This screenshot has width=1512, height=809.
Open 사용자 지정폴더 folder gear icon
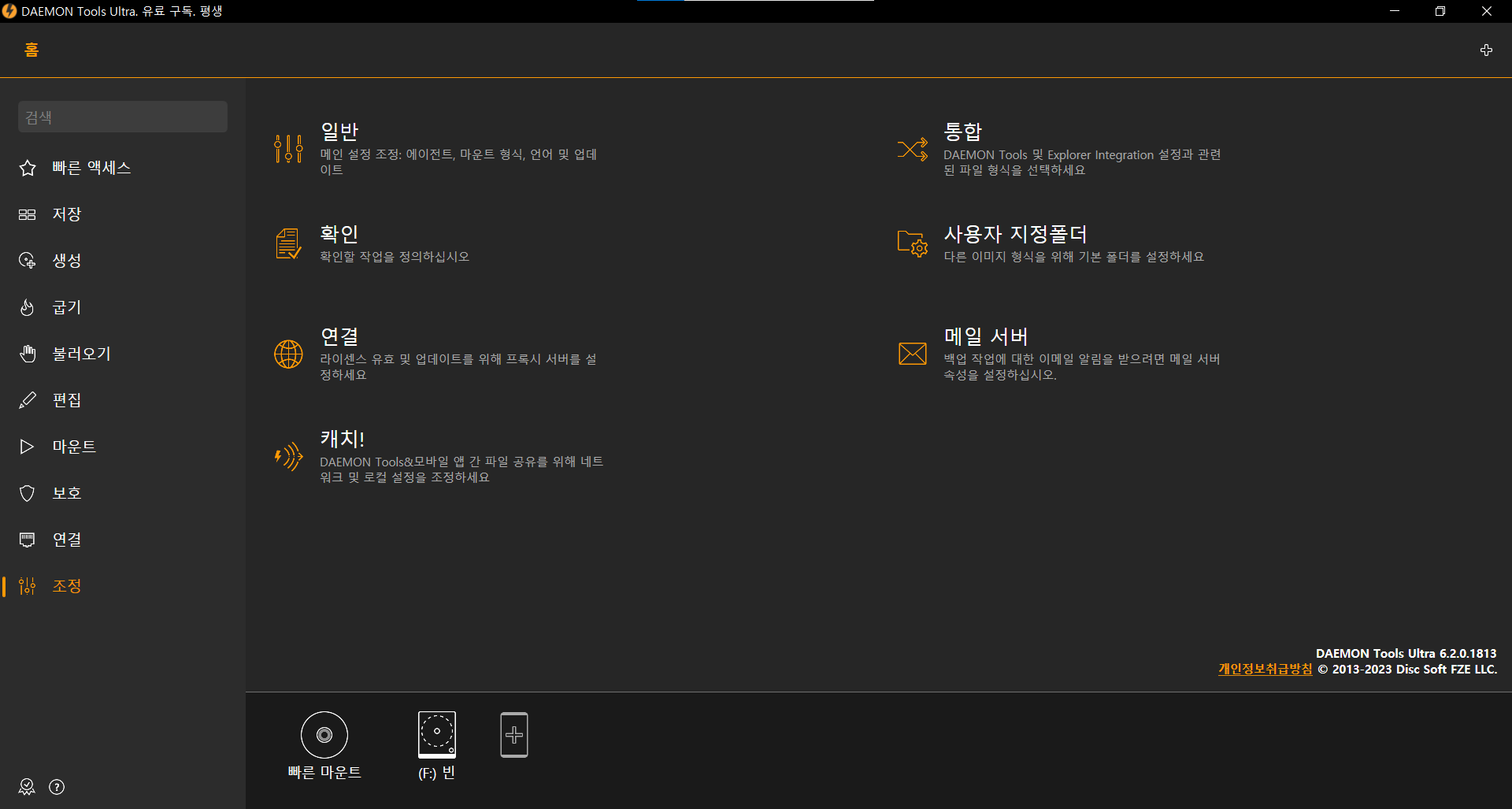[913, 243]
